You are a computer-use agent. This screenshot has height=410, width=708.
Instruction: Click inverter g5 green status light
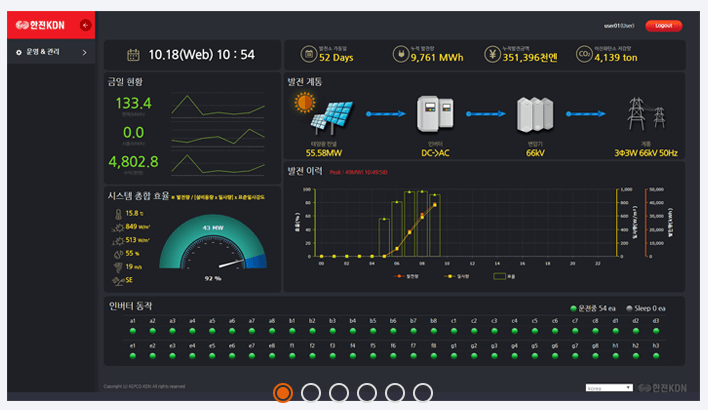pos(535,356)
